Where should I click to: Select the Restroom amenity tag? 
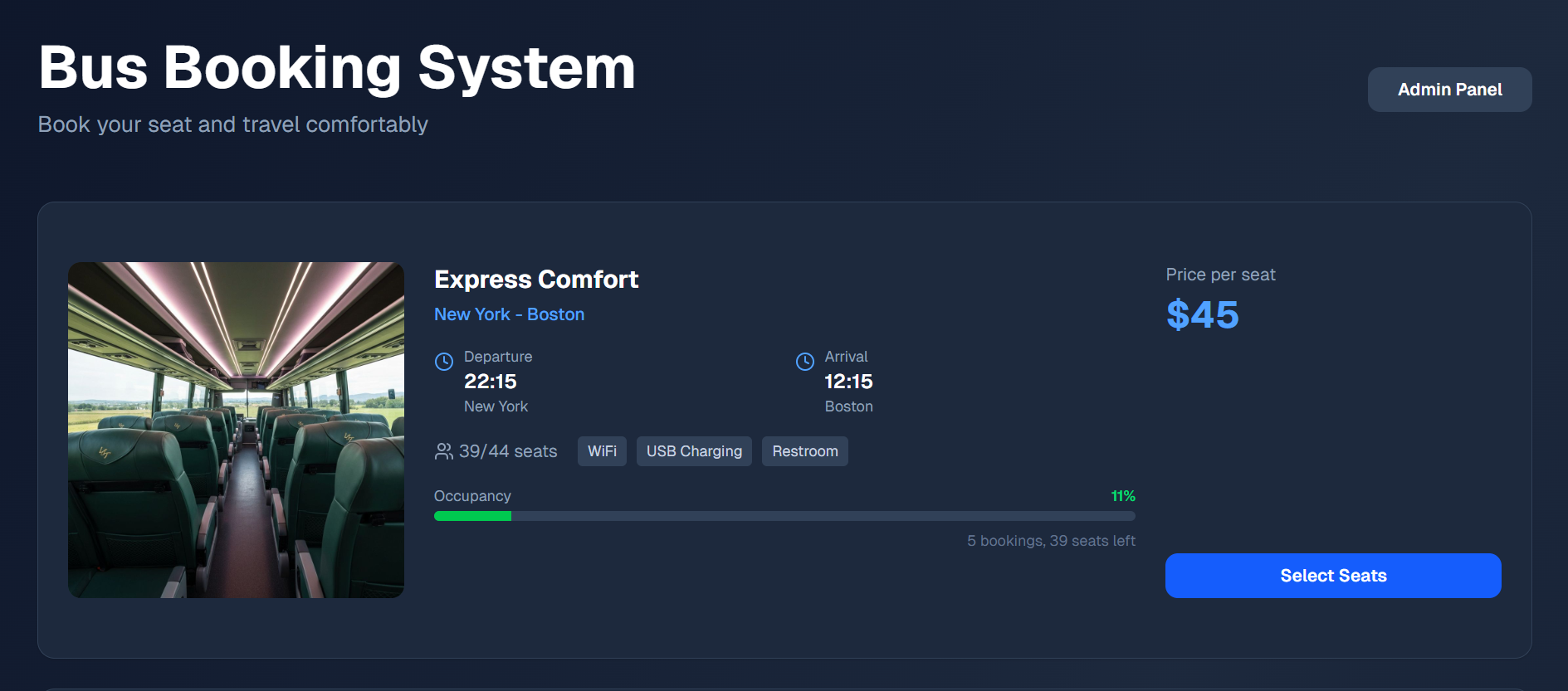coord(804,451)
